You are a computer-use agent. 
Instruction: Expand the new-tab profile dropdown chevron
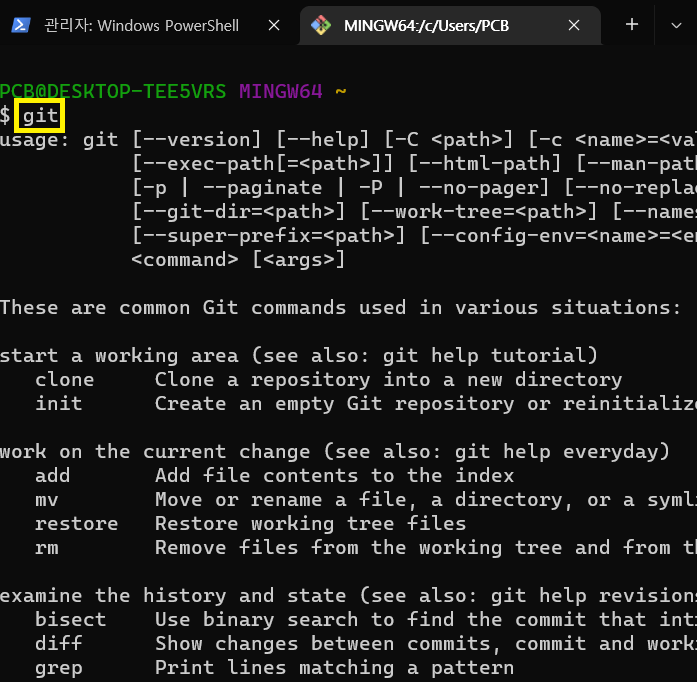[676, 25]
